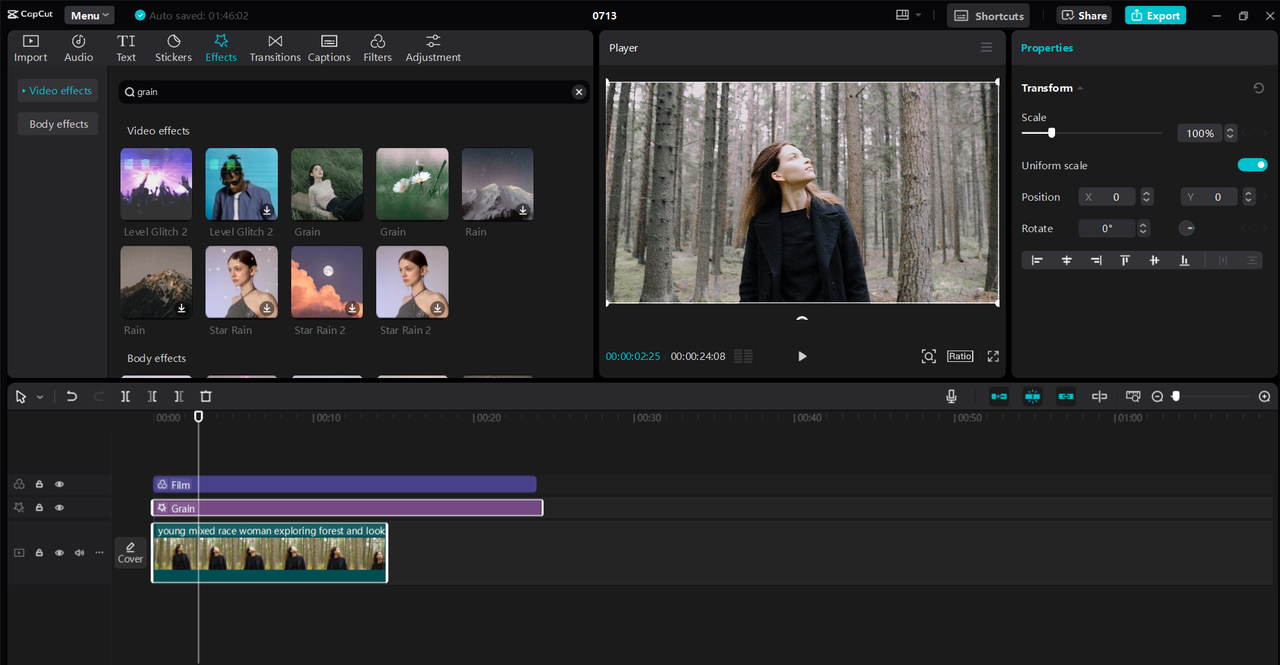This screenshot has width=1280, height=665.
Task: Select Body effects in sidebar
Action: point(58,124)
